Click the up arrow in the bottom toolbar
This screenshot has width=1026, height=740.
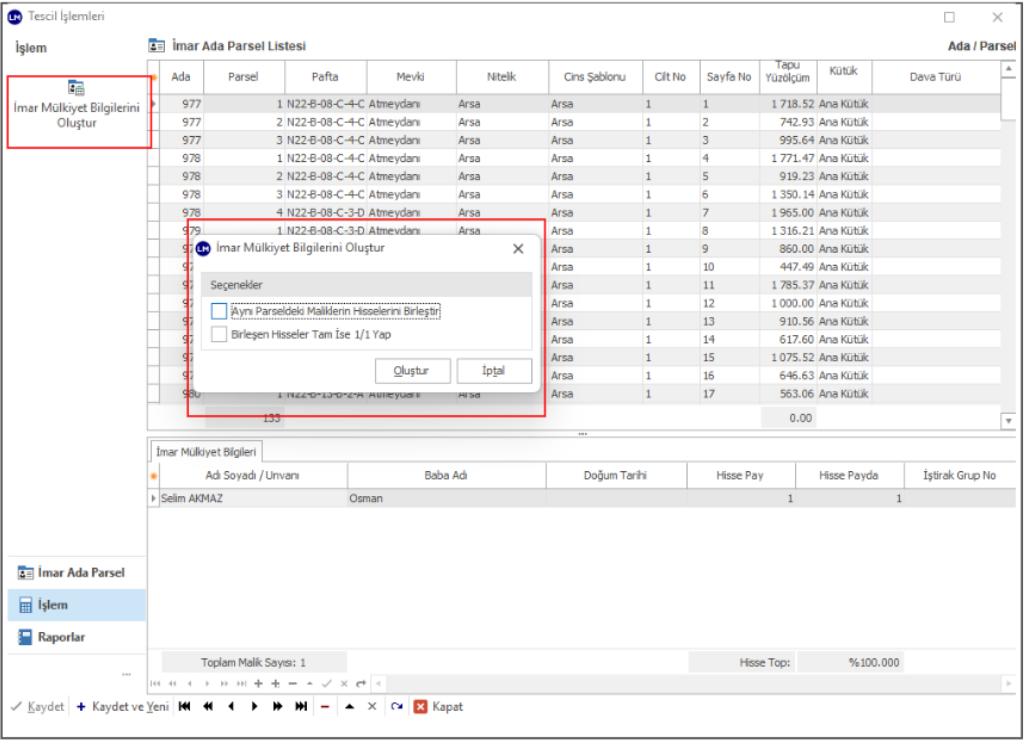click(349, 707)
